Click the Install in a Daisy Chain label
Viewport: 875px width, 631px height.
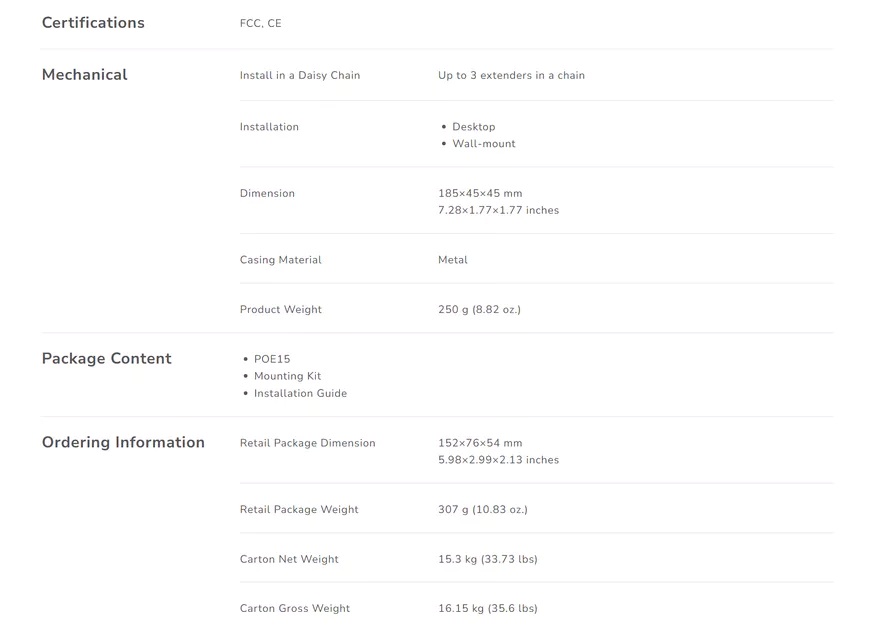click(300, 75)
